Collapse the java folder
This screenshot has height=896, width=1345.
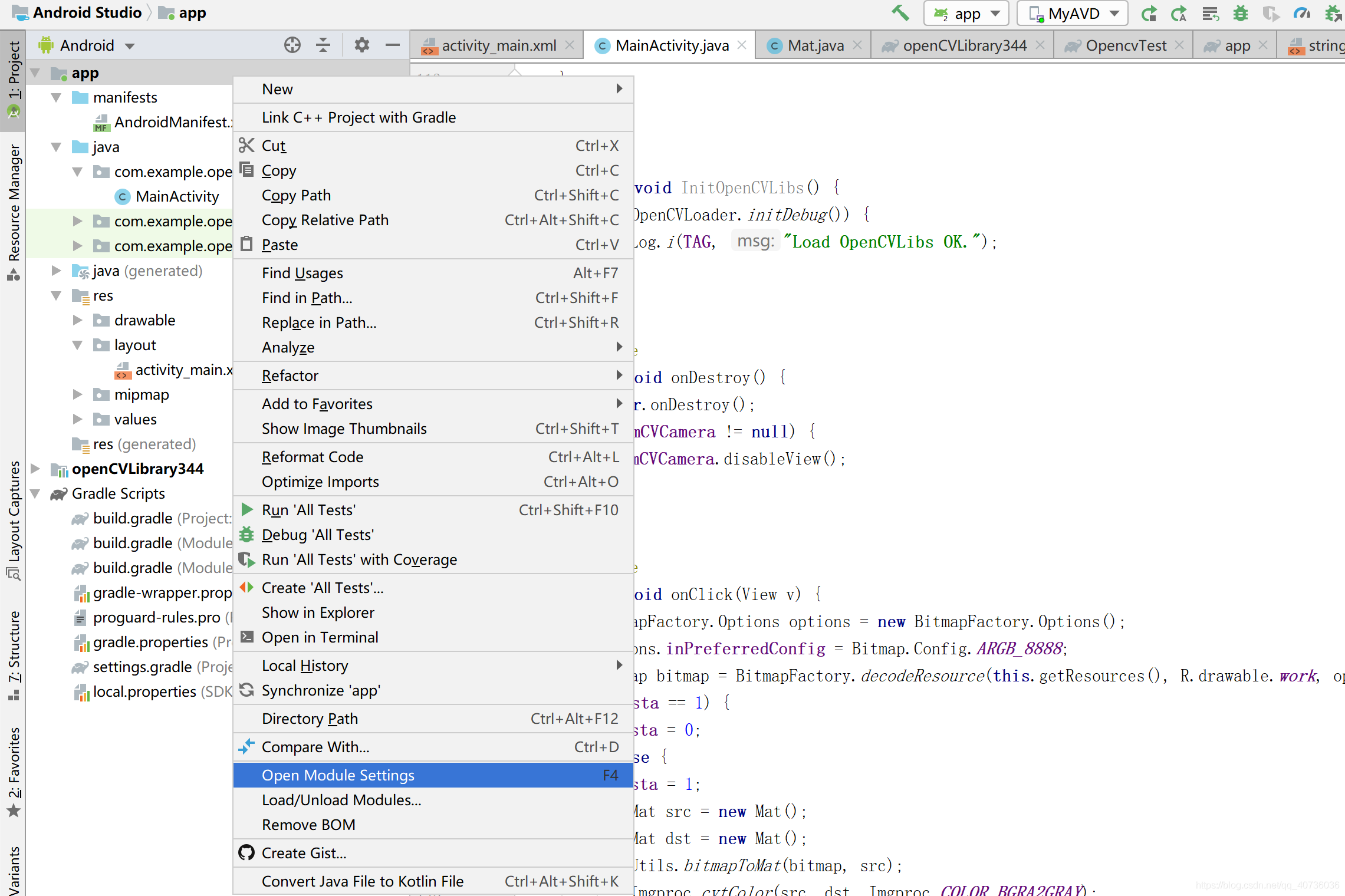[56, 147]
